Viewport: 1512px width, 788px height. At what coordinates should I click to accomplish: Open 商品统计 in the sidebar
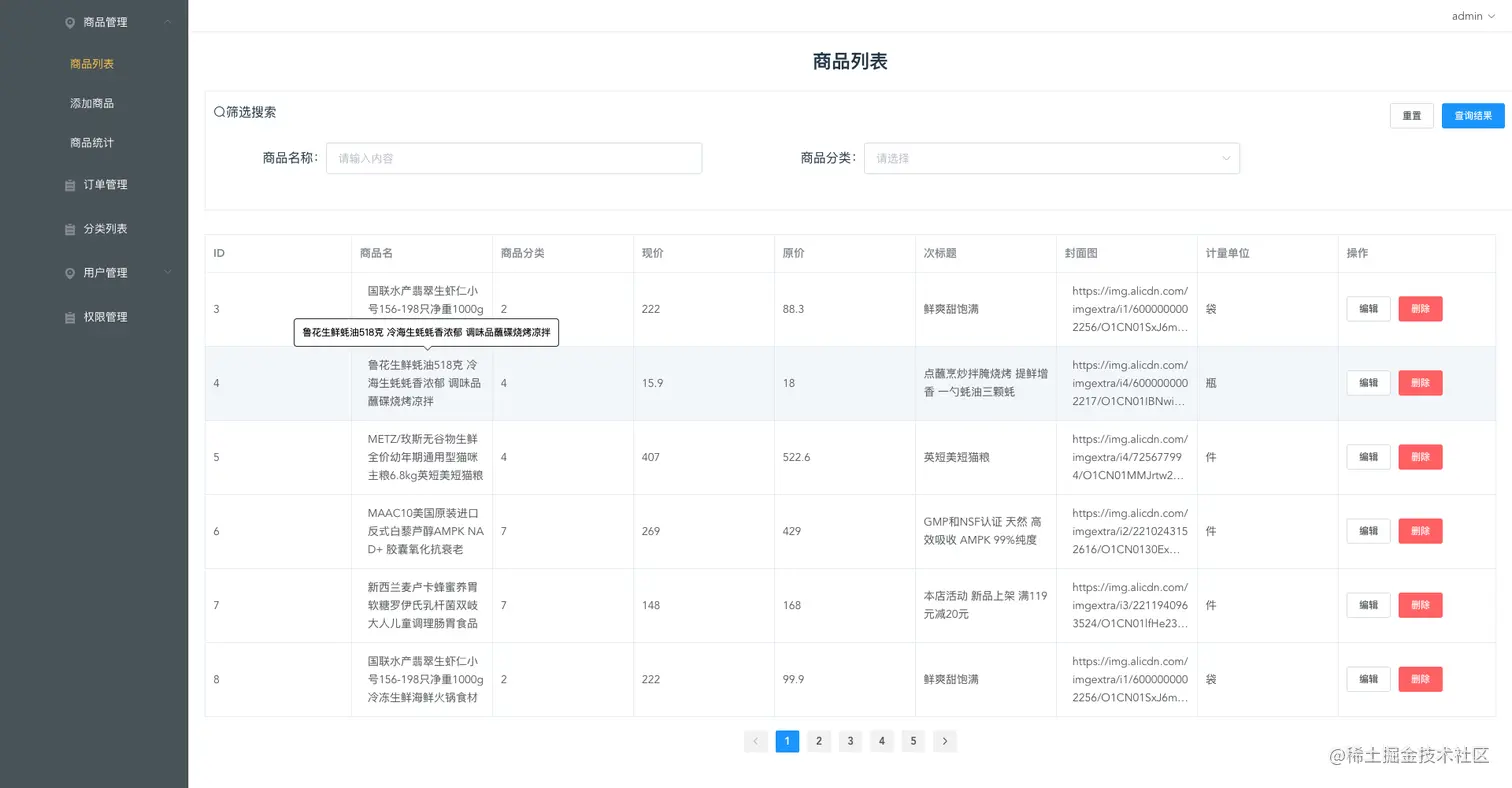(x=92, y=143)
